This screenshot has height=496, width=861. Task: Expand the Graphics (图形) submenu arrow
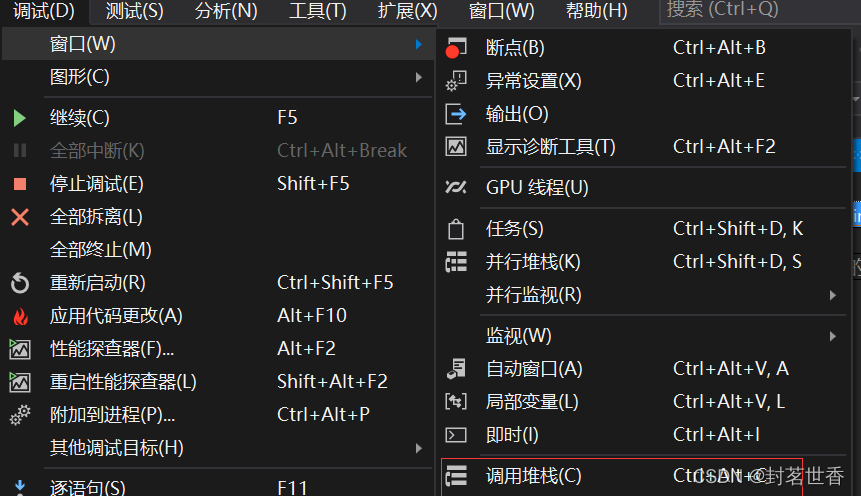coord(418,77)
